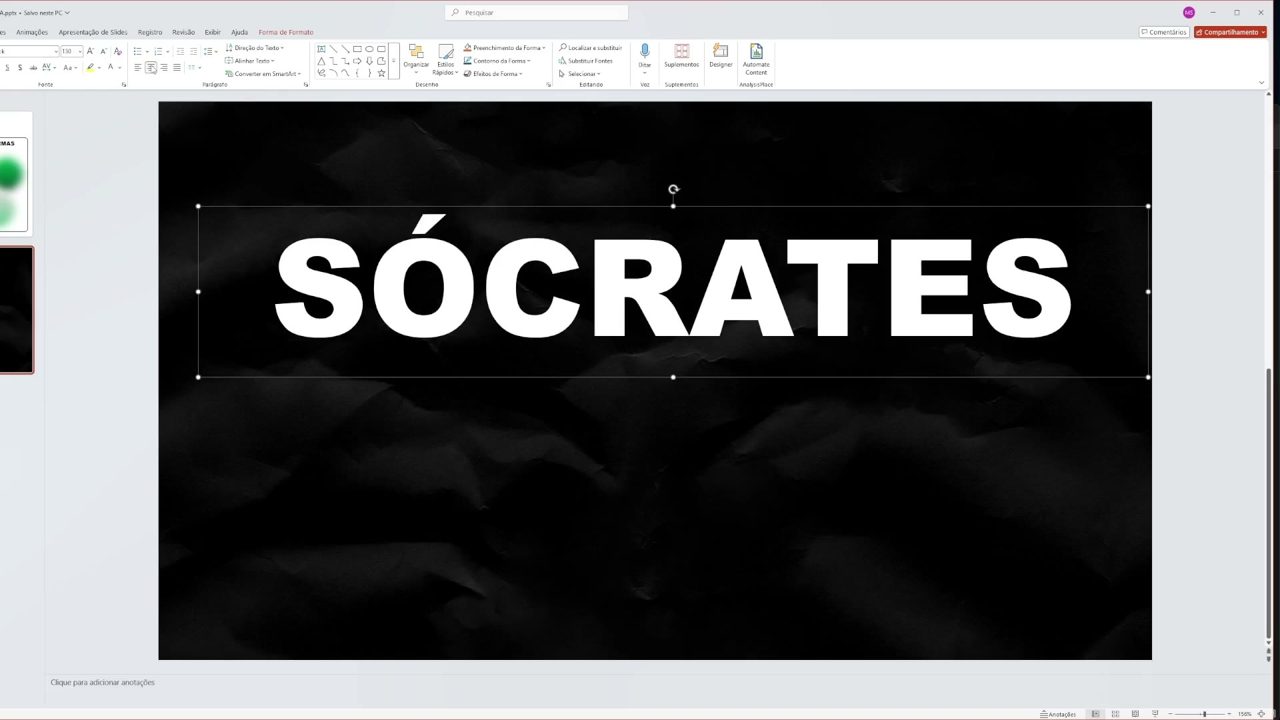
Task: Select the Forma de Formato tab
Action: click(286, 32)
